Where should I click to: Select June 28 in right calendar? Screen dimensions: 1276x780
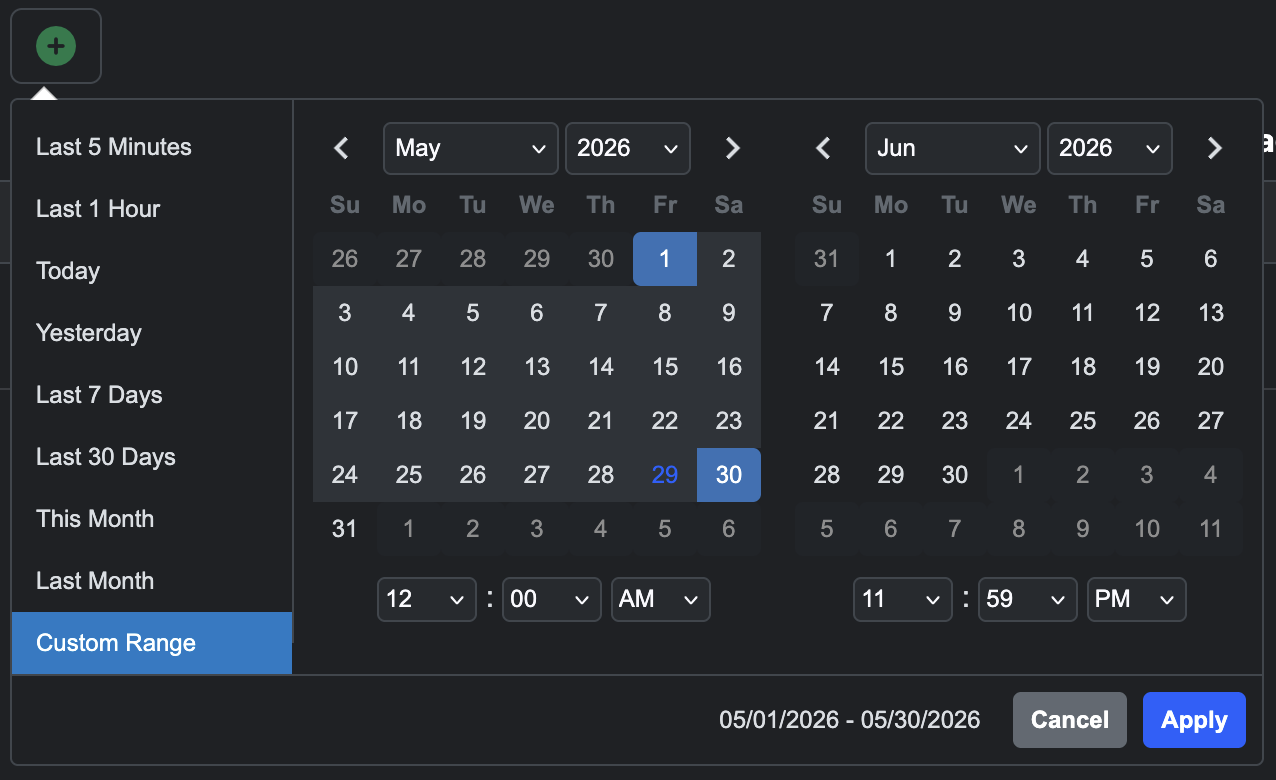827,475
